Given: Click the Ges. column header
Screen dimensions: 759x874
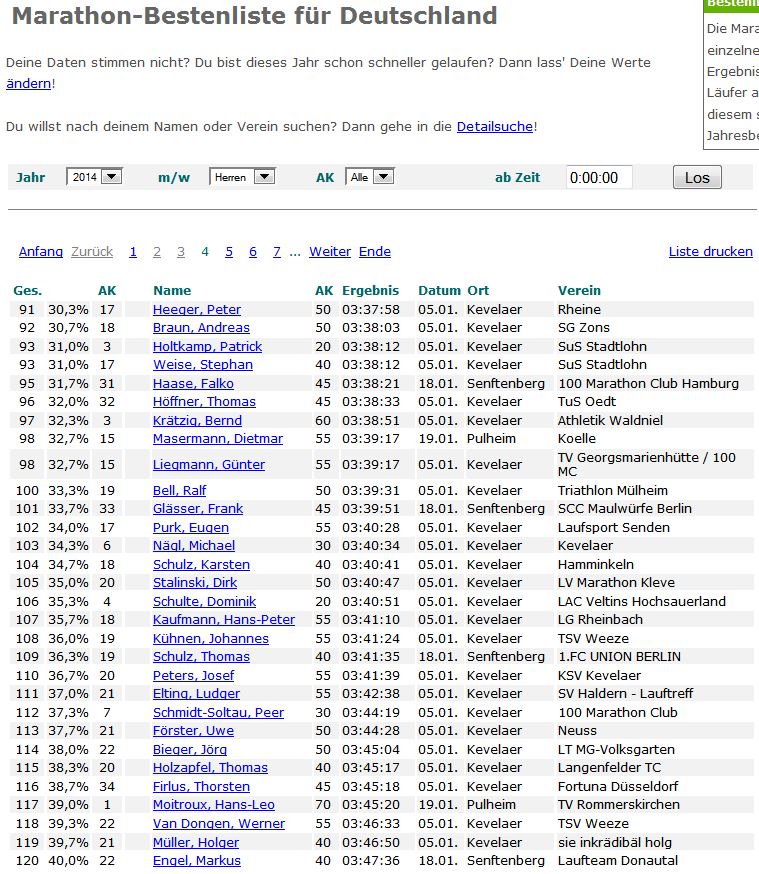Looking at the screenshot, I should (x=28, y=290).
